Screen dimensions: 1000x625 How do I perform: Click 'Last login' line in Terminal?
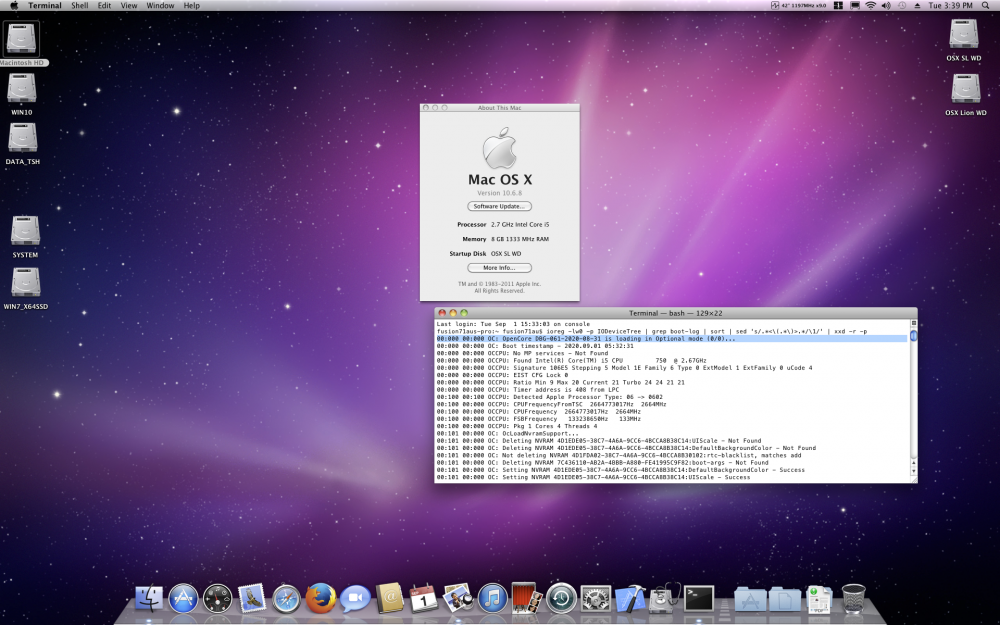[513, 324]
